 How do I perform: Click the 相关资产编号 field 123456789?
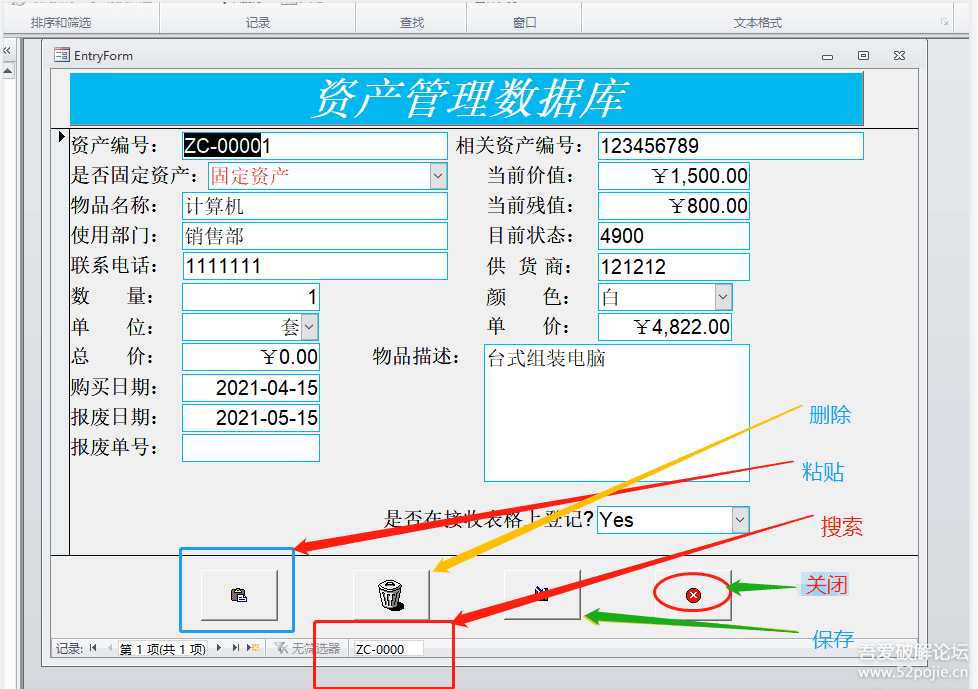[x=730, y=146]
